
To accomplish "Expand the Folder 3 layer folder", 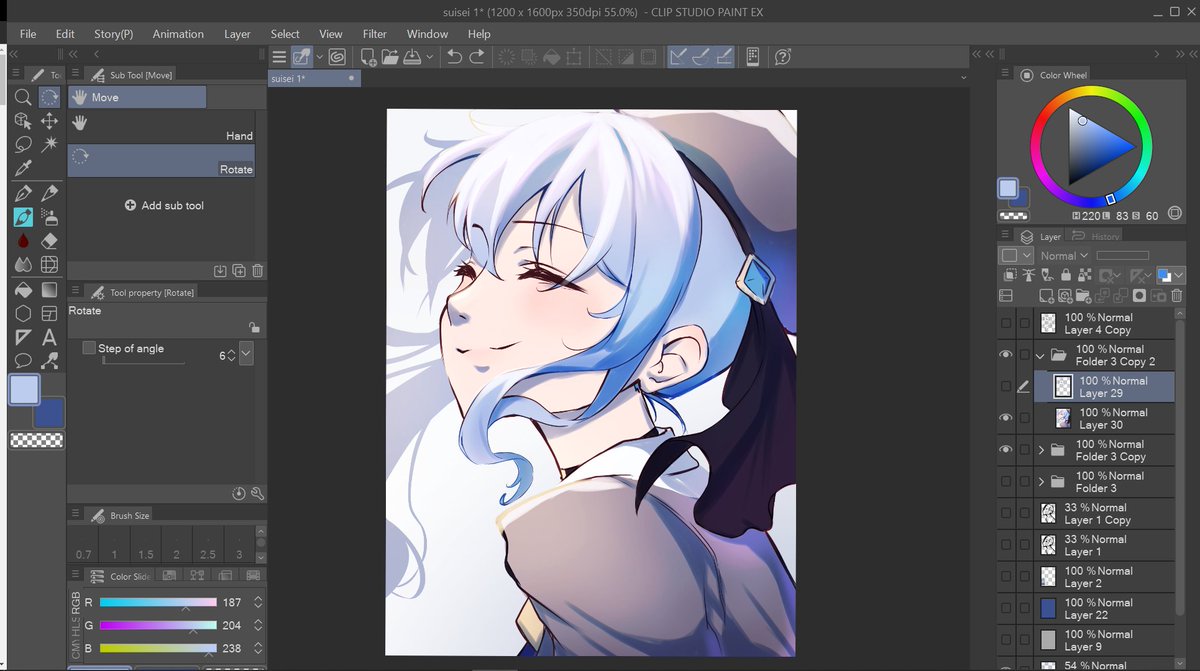I will coord(1040,482).
